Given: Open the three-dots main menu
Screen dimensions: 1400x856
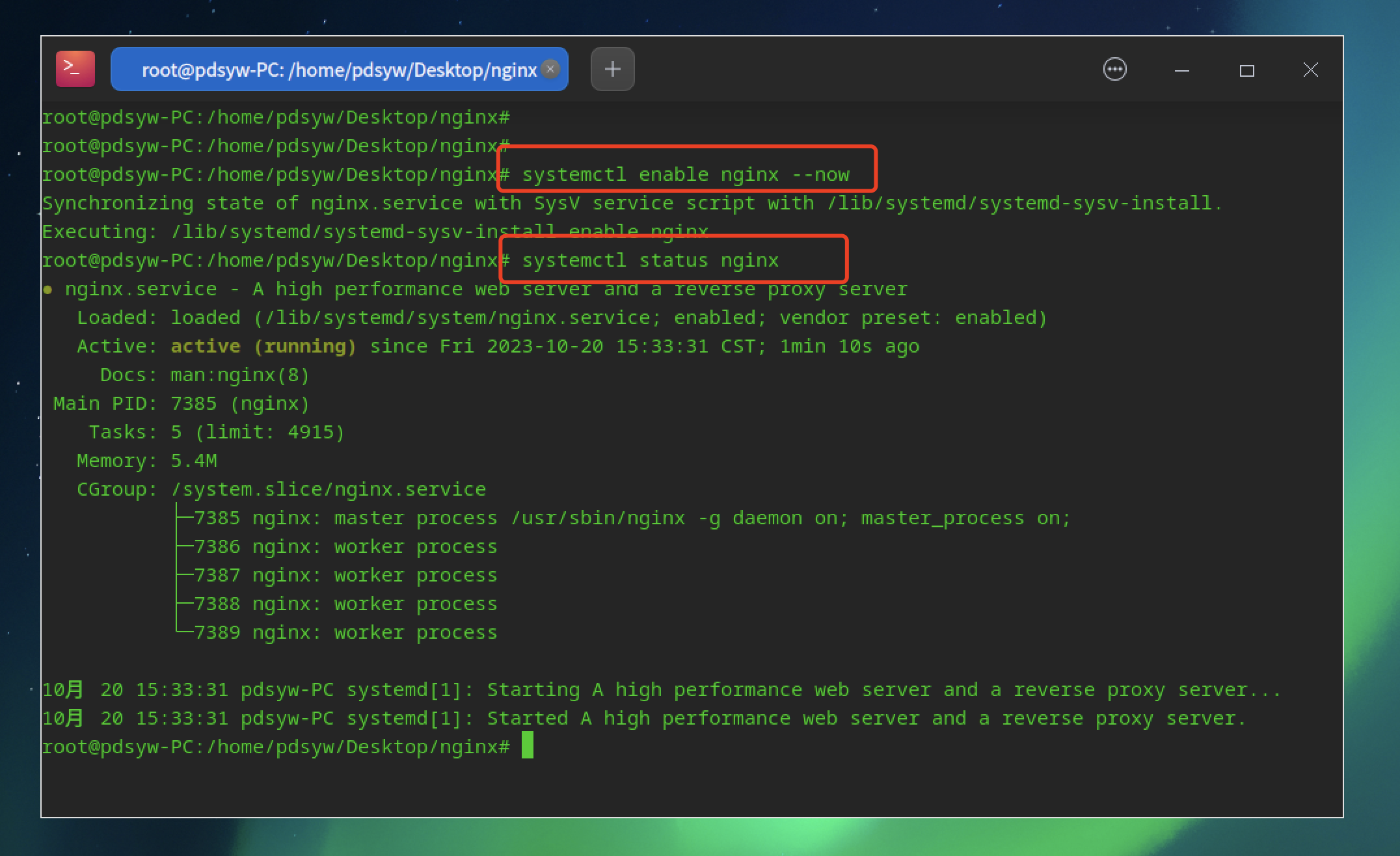Looking at the screenshot, I should [x=1114, y=70].
